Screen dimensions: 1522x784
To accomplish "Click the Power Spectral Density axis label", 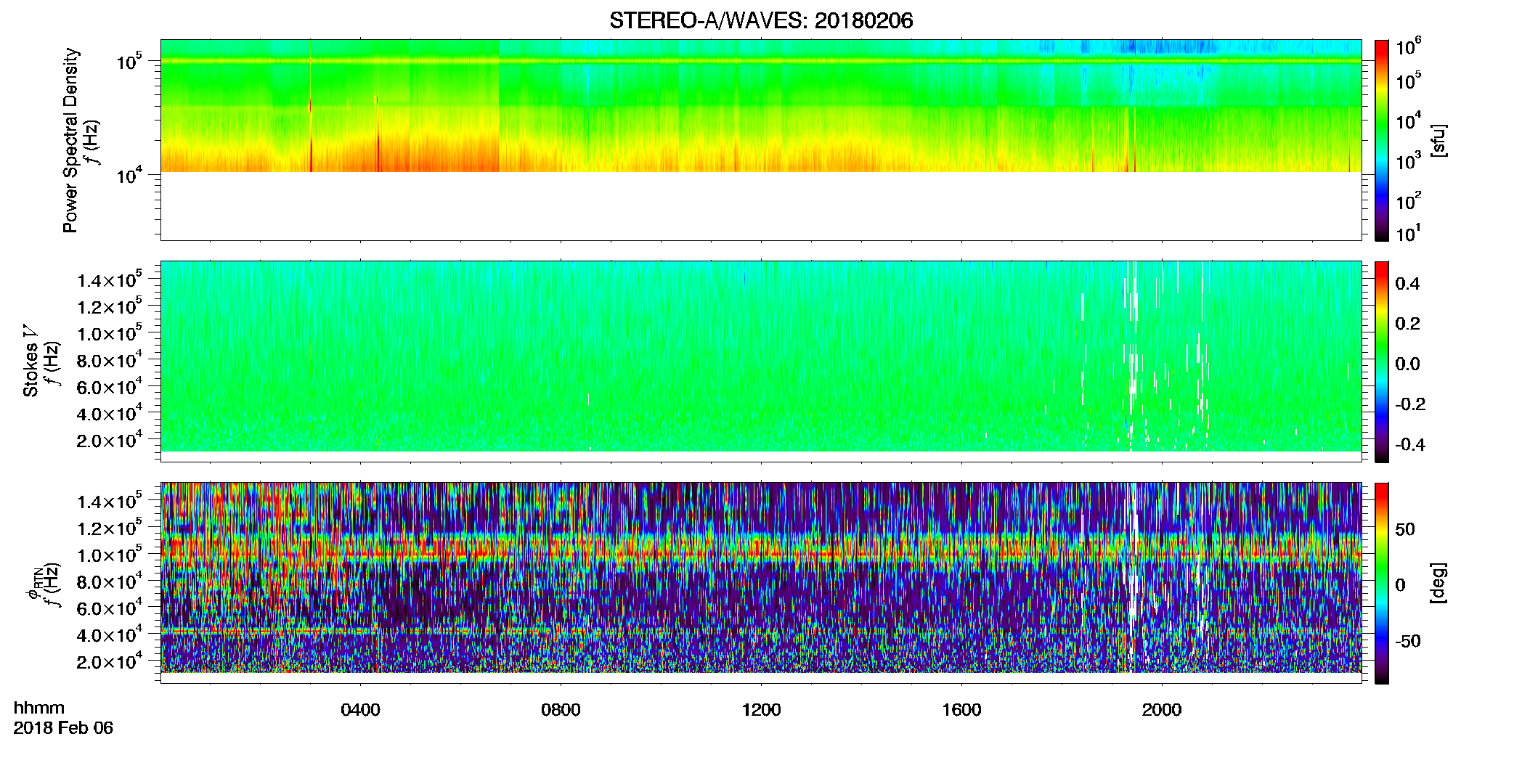I will tap(70, 140).
